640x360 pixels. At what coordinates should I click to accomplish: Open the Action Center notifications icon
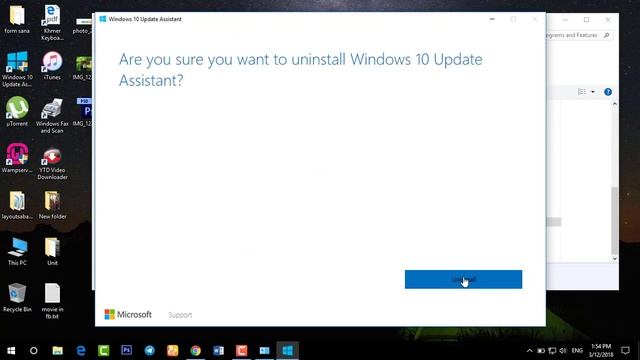tap(625, 351)
